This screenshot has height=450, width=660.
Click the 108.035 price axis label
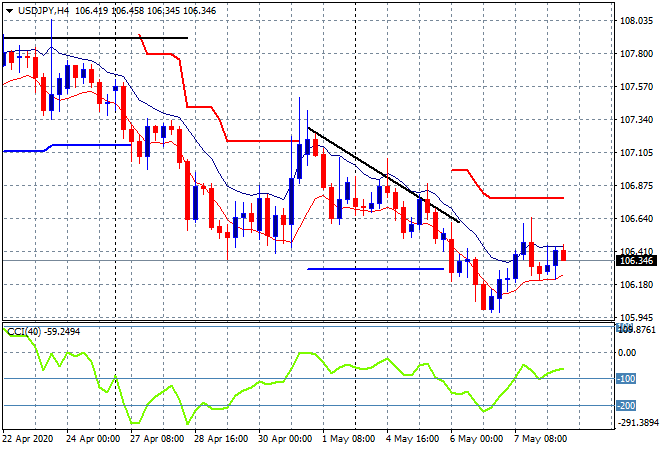637,21
